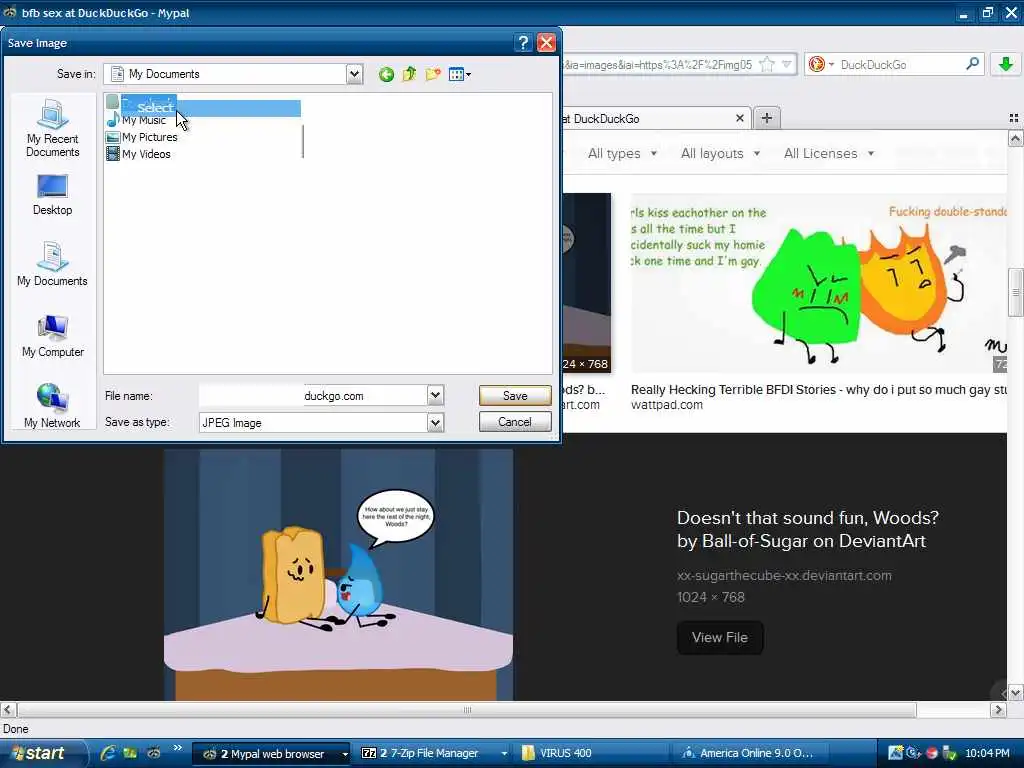This screenshot has width=1024, height=768.
Task: Click the horizontal scrollbar thumb
Action: (x=467, y=709)
